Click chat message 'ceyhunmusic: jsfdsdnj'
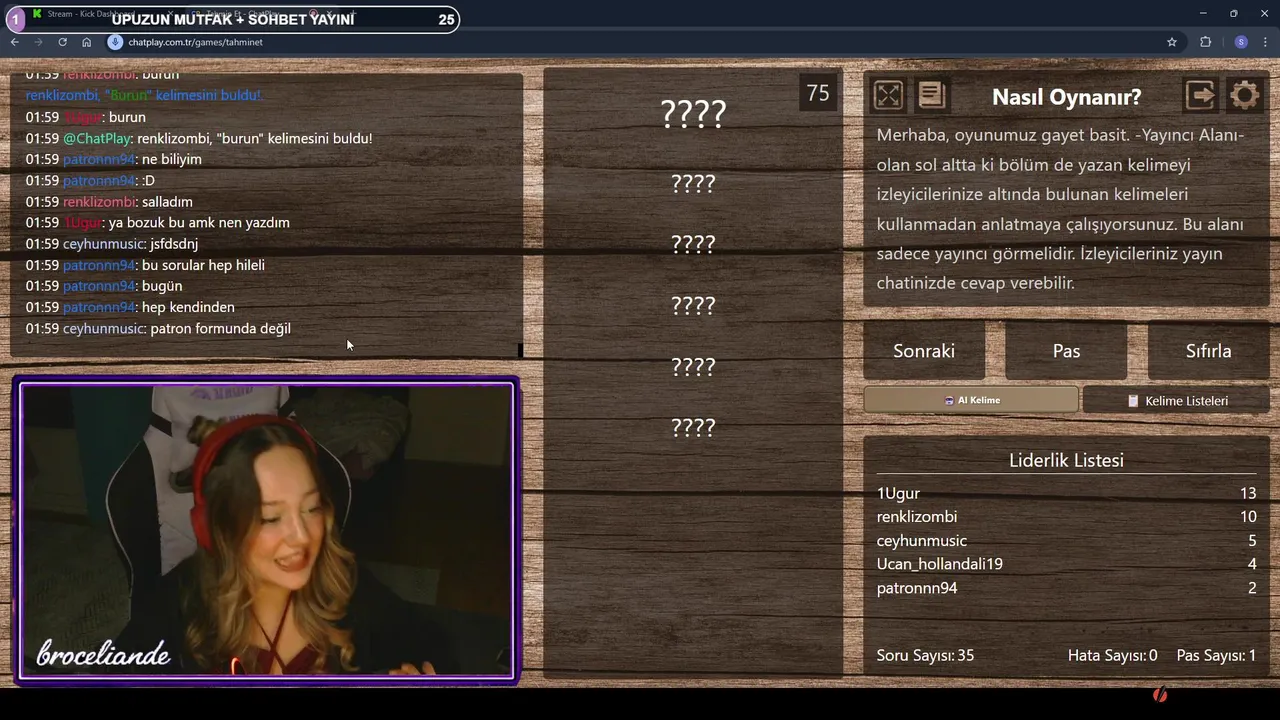 [112, 244]
